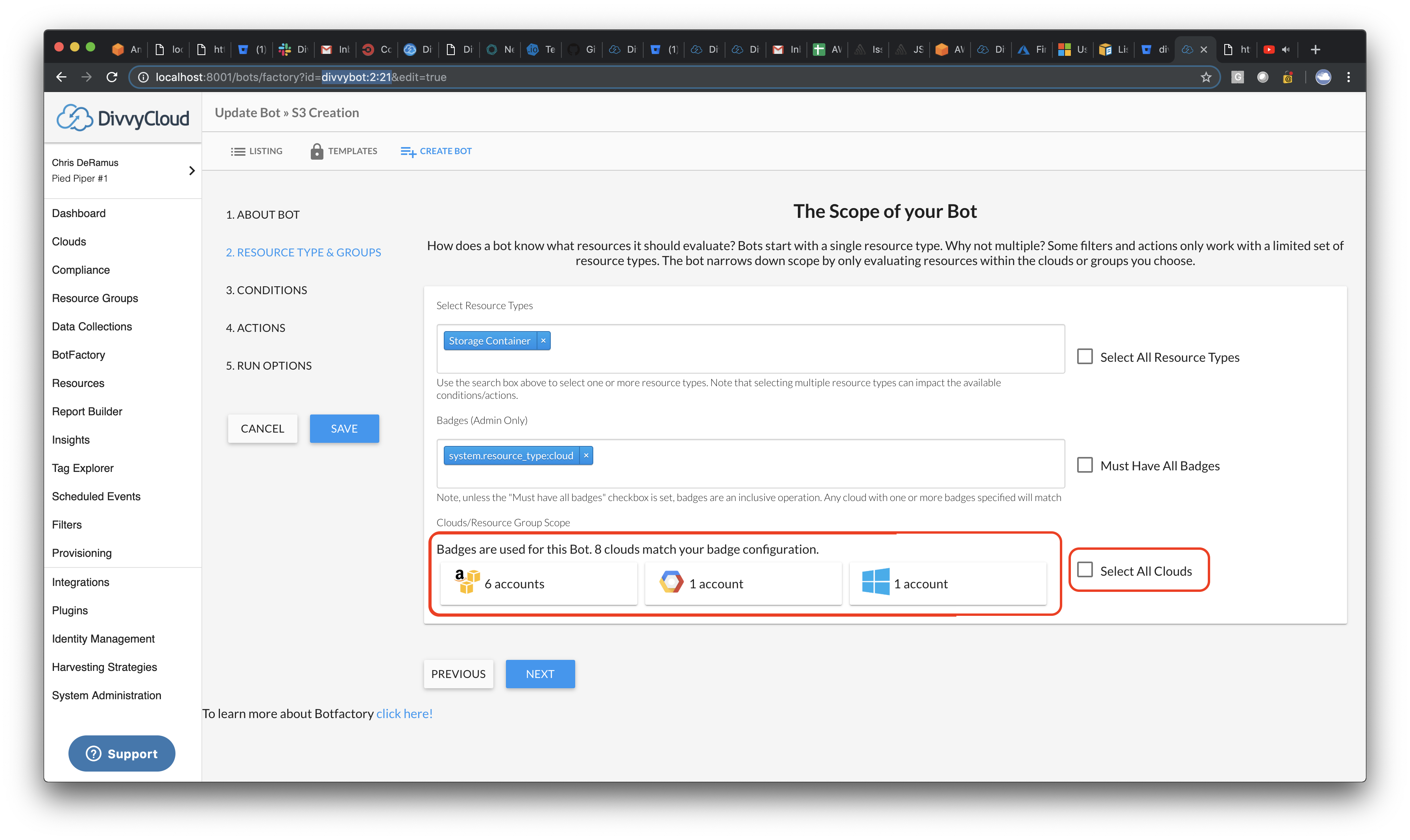Toggle Select All Clouds checkbox
Image resolution: width=1410 pixels, height=840 pixels.
pyautogui.click(x=1084, y=570)
